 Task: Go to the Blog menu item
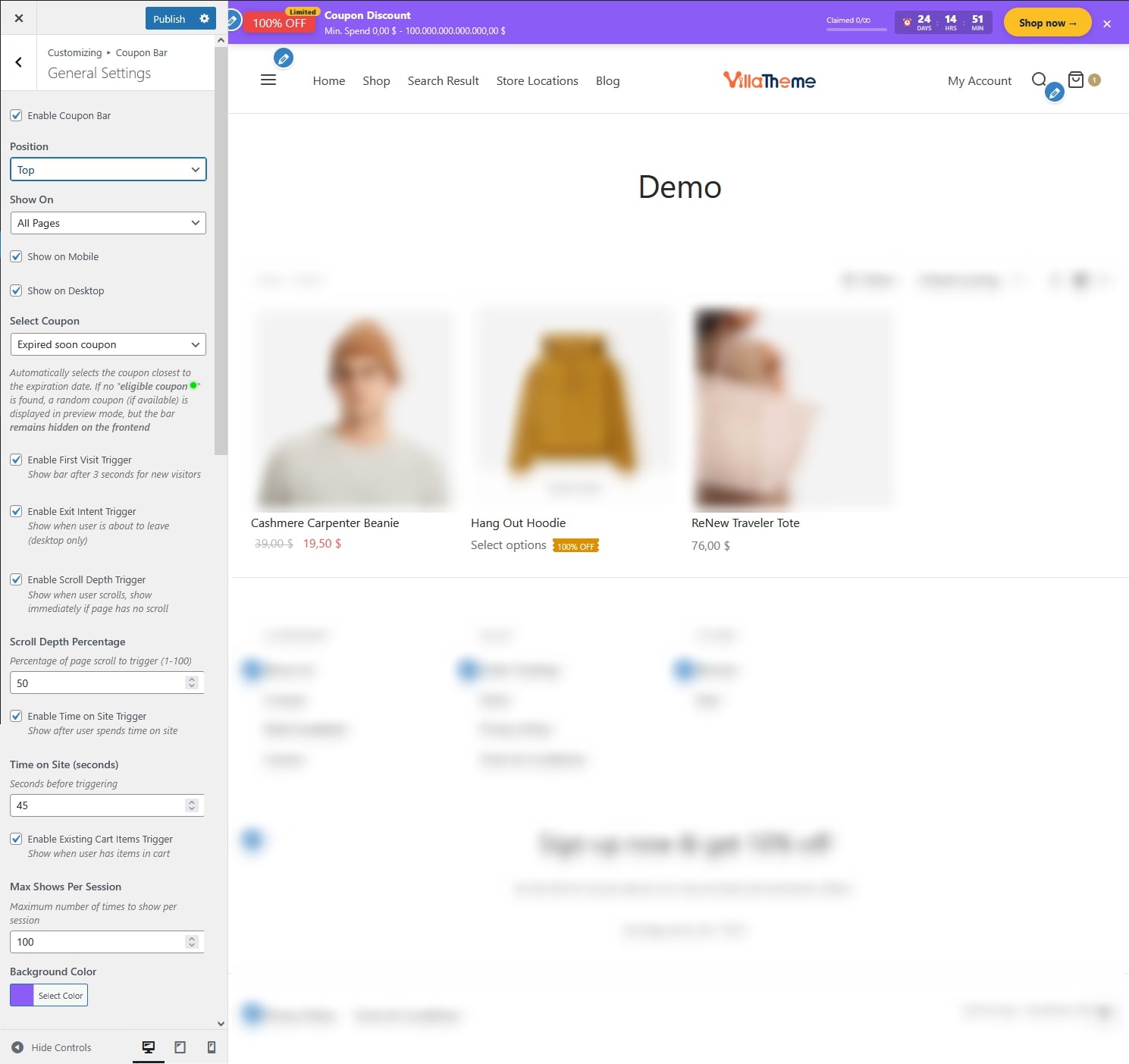[607, 81]
